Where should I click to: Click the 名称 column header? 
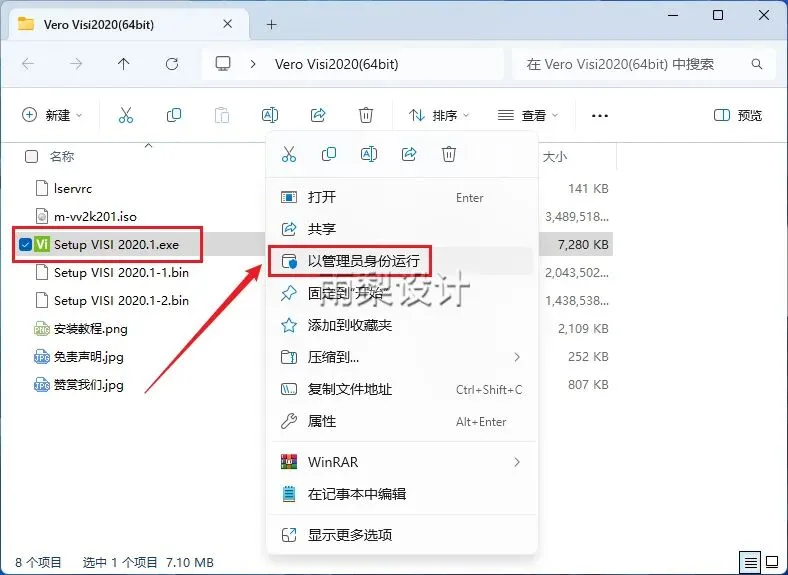point(62,157)
